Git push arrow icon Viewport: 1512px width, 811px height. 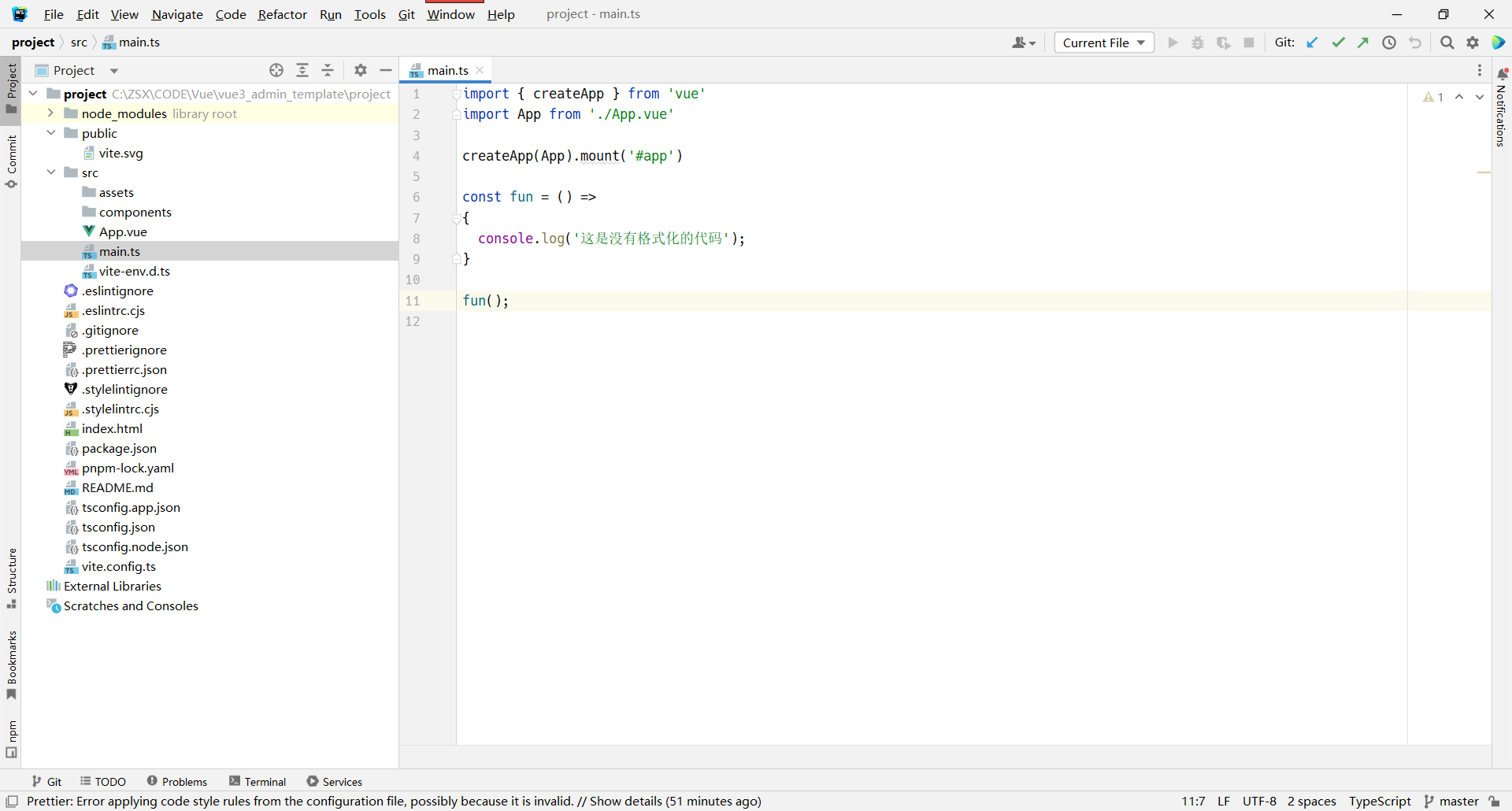pyautogui.click(x=1363, y=43)
